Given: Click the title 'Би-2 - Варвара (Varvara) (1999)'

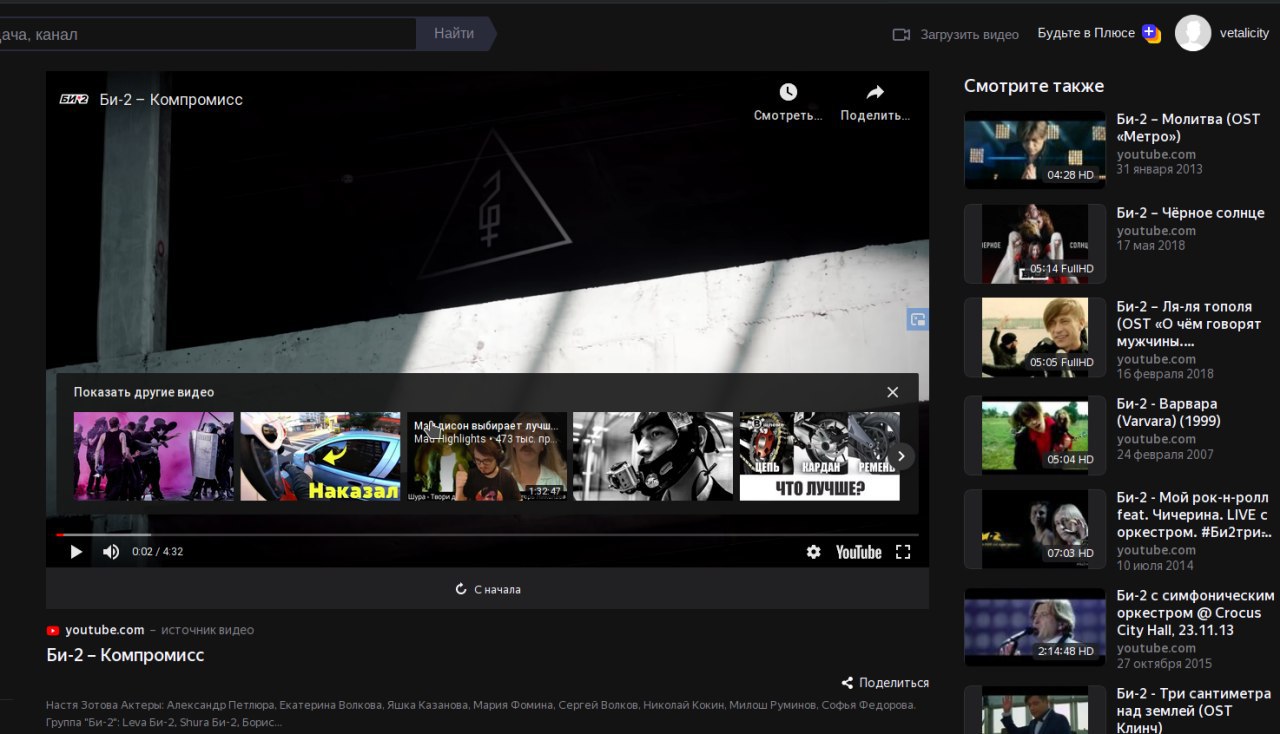Looking at the screenshot, I should pyautogui.click(x=1169, y=412).
